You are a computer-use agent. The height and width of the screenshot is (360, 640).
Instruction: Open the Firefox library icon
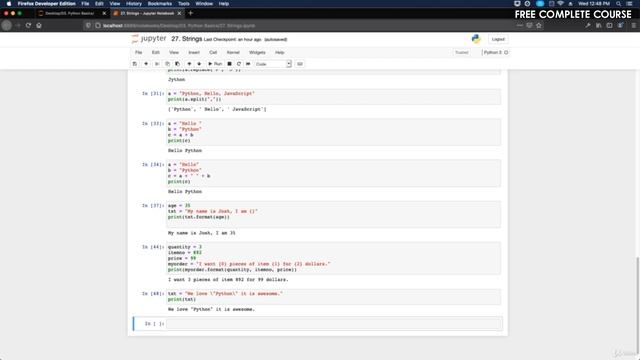coord(598,25)
